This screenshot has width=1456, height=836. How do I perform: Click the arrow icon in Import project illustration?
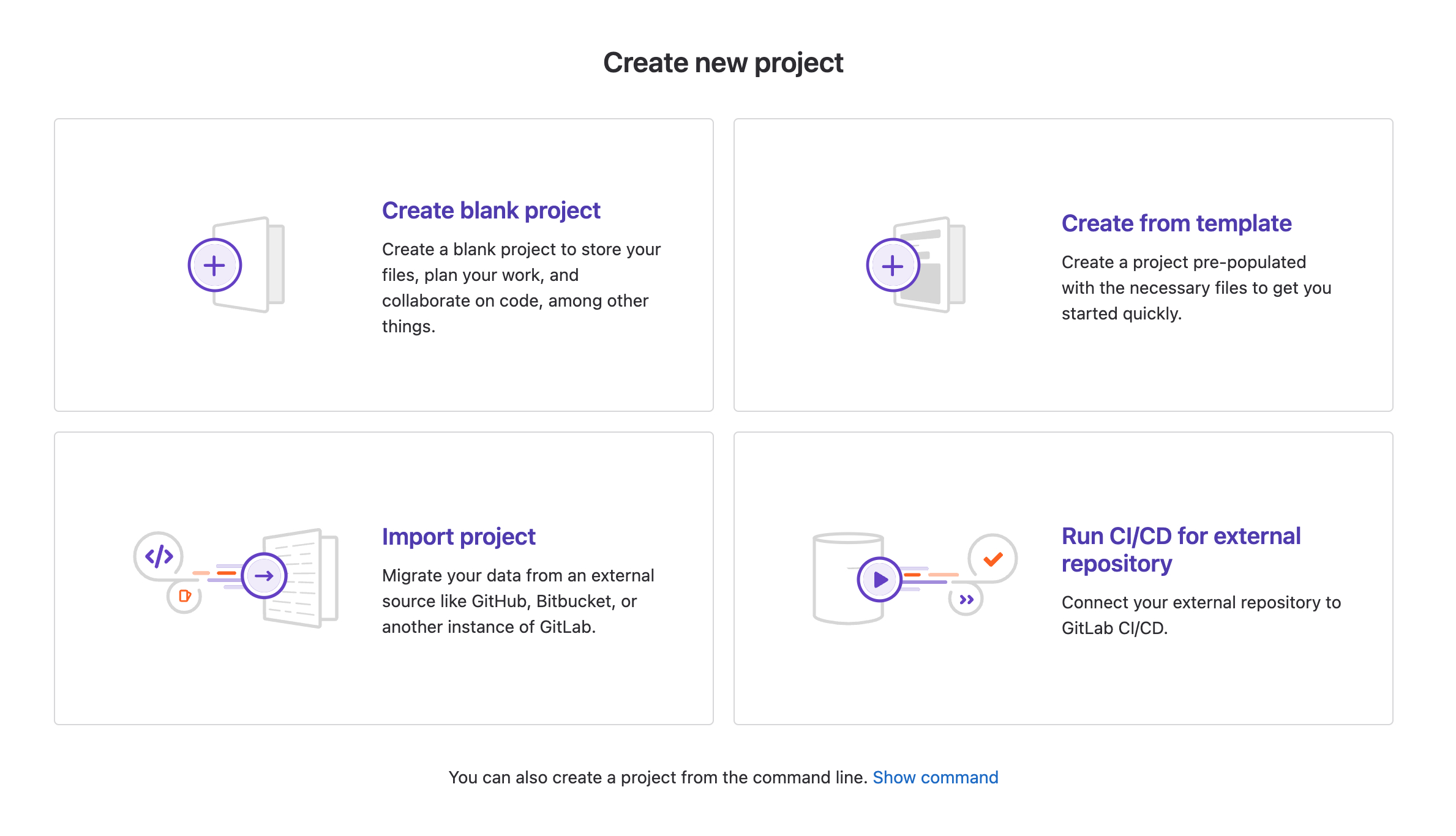coord(265,575)
